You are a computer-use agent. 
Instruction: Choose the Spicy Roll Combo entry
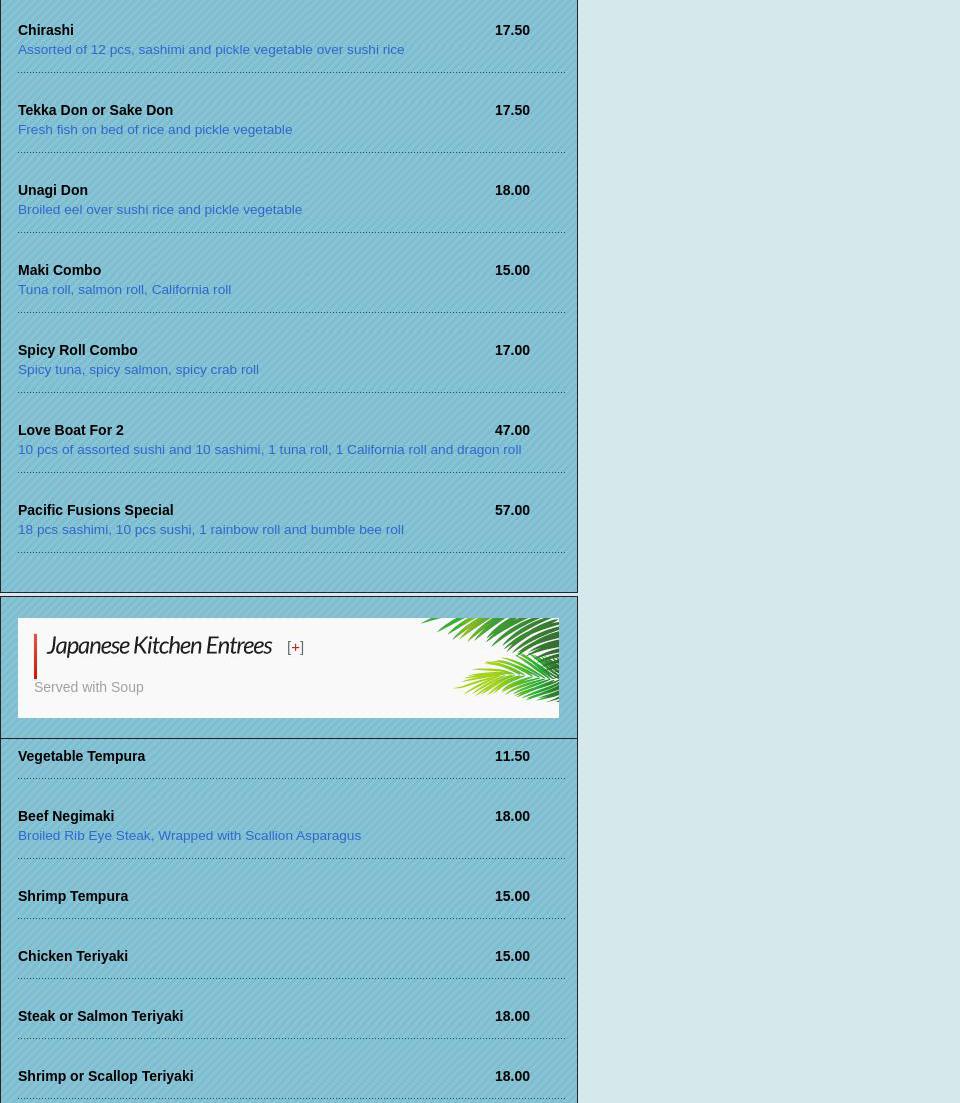78,350
